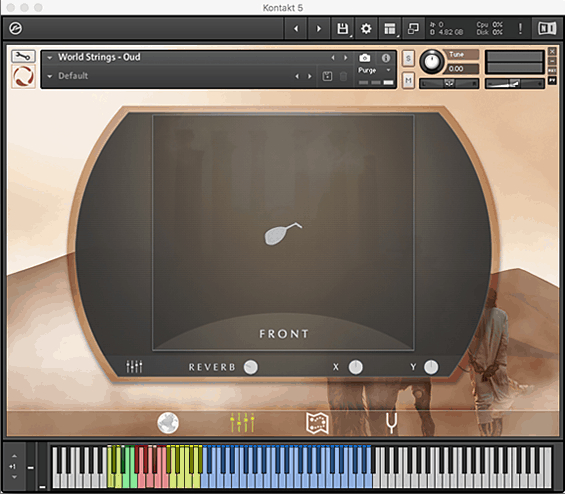Go to next instrument in main toolbar
The width and height of the screenshot is (565, 494).
tap(319, 28)
